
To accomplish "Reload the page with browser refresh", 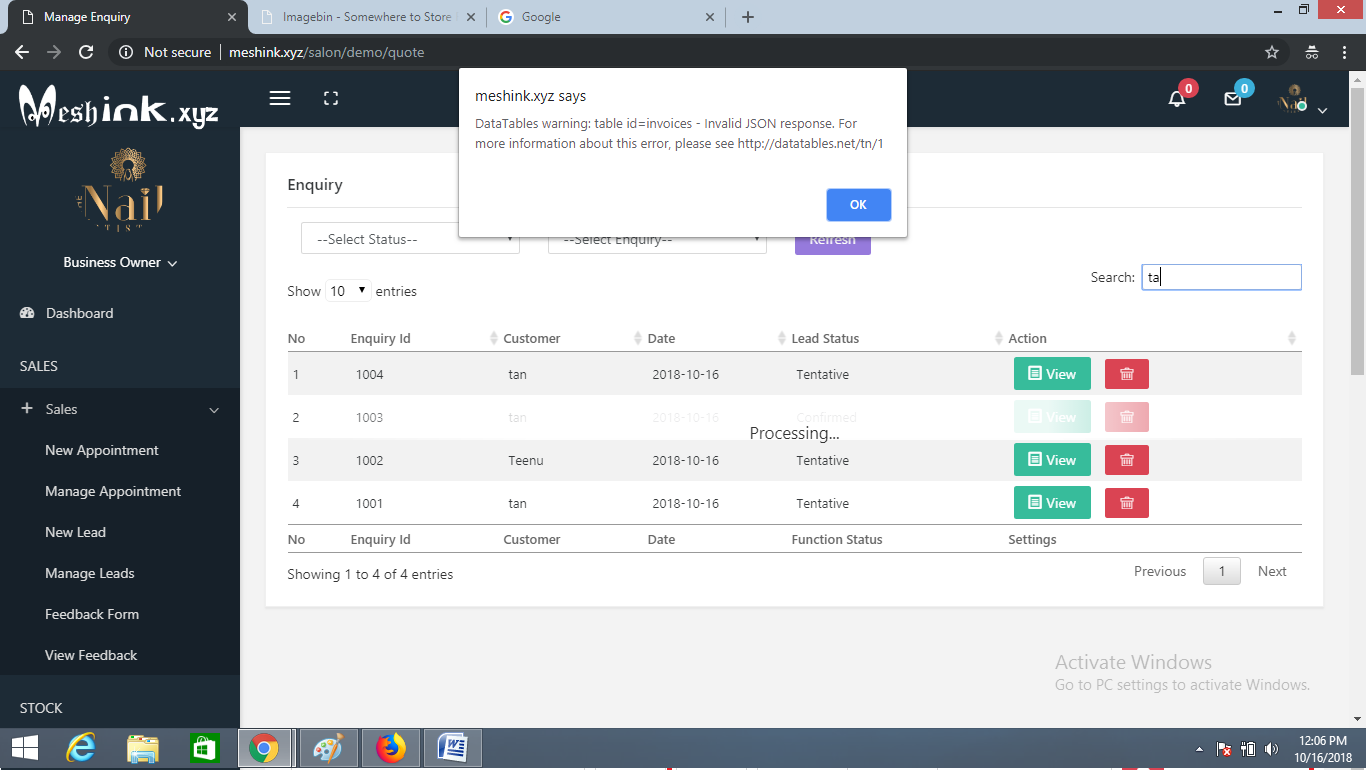I will 86,52.
